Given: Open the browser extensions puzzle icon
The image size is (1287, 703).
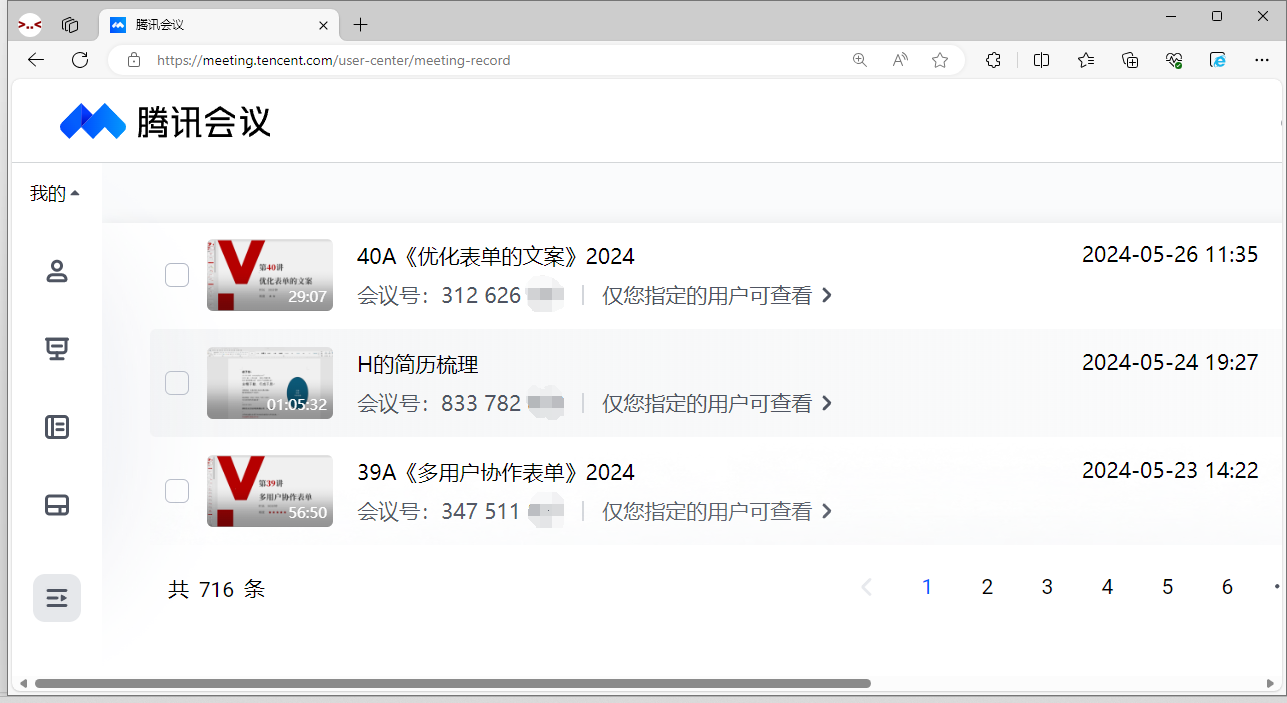Looking at the screenshot, I should 993,60.
